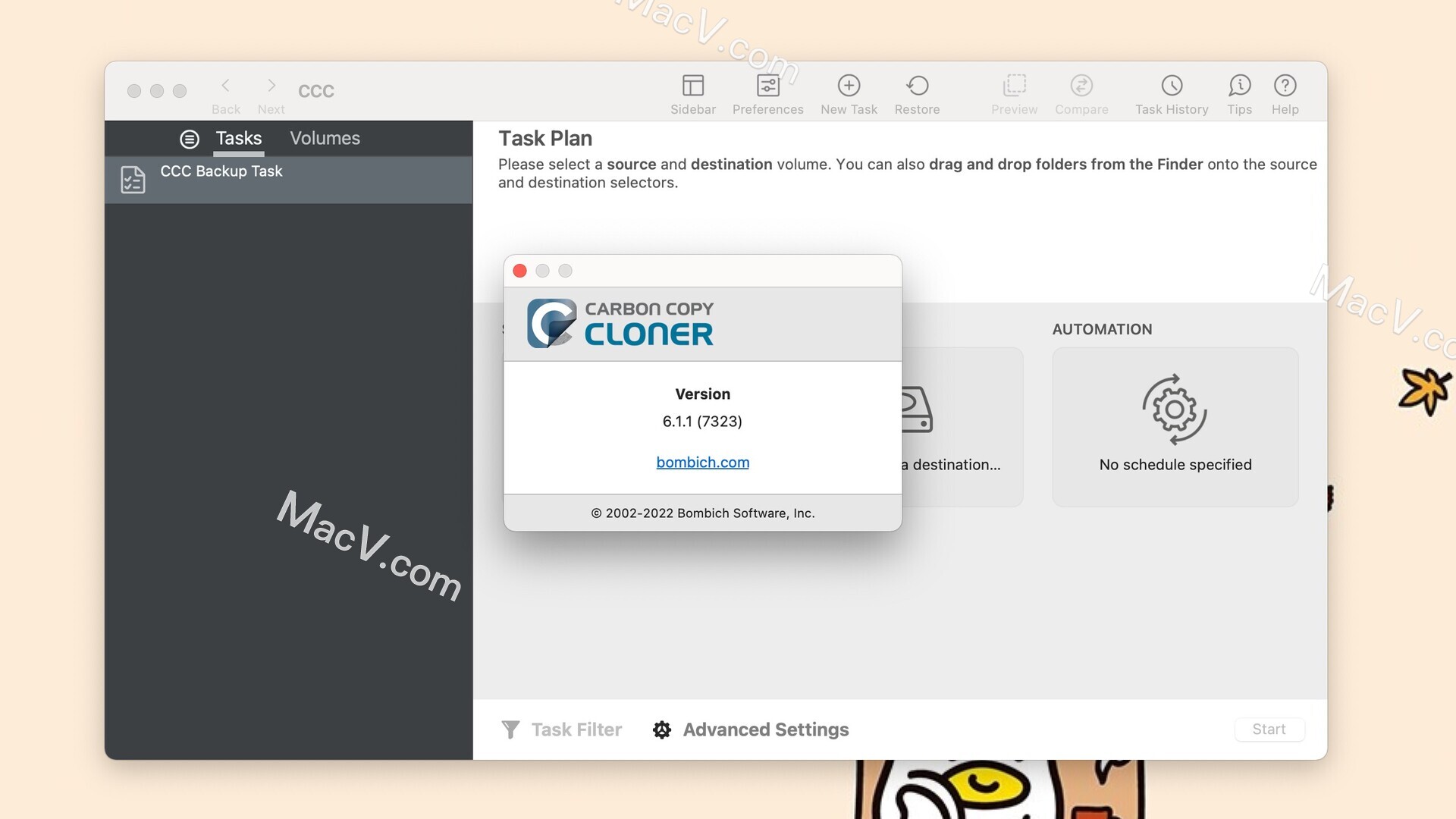The image size is (1456, 819).
Task: Open Preferences from the toolbar
Action: click(x=768, y=91)
